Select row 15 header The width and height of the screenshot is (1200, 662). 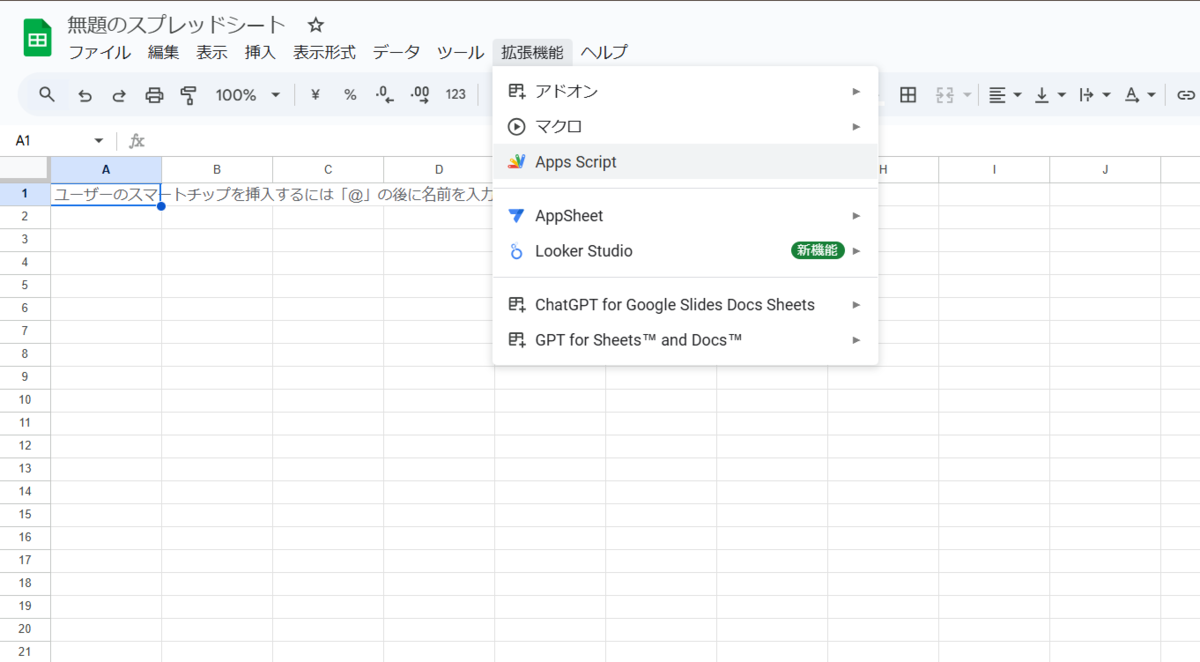coord(25,514)
